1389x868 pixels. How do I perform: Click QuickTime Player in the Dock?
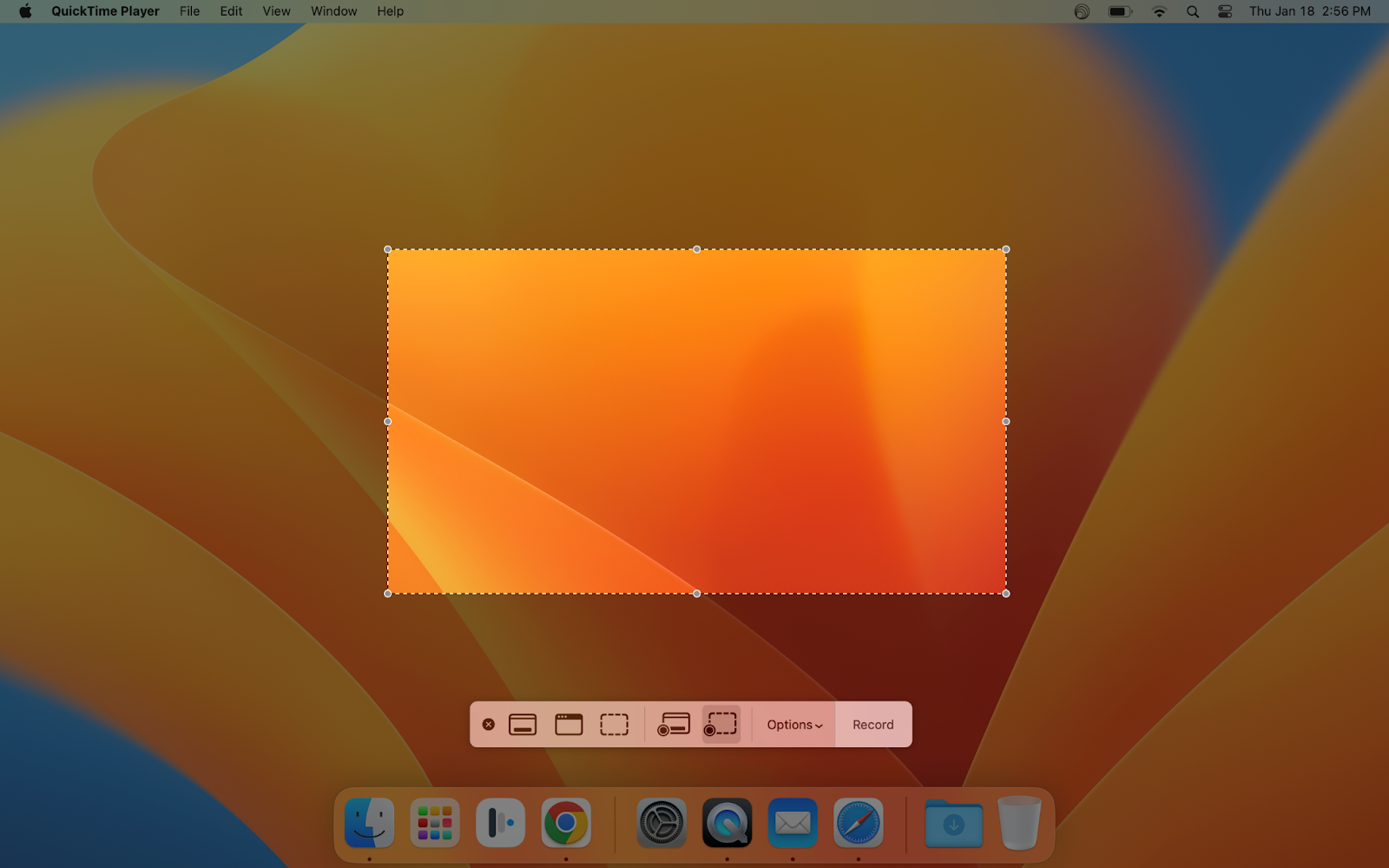[x=727, y=823]
